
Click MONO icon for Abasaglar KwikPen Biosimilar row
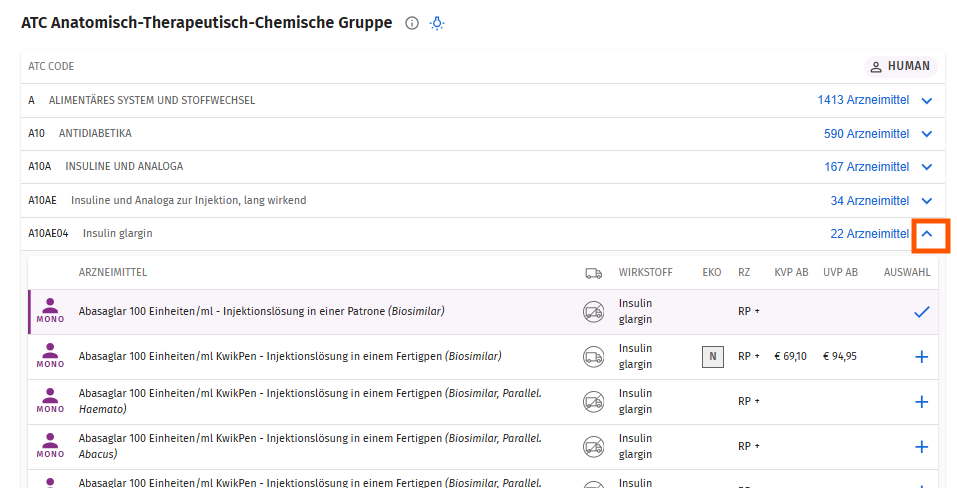(x=50, y=356)
